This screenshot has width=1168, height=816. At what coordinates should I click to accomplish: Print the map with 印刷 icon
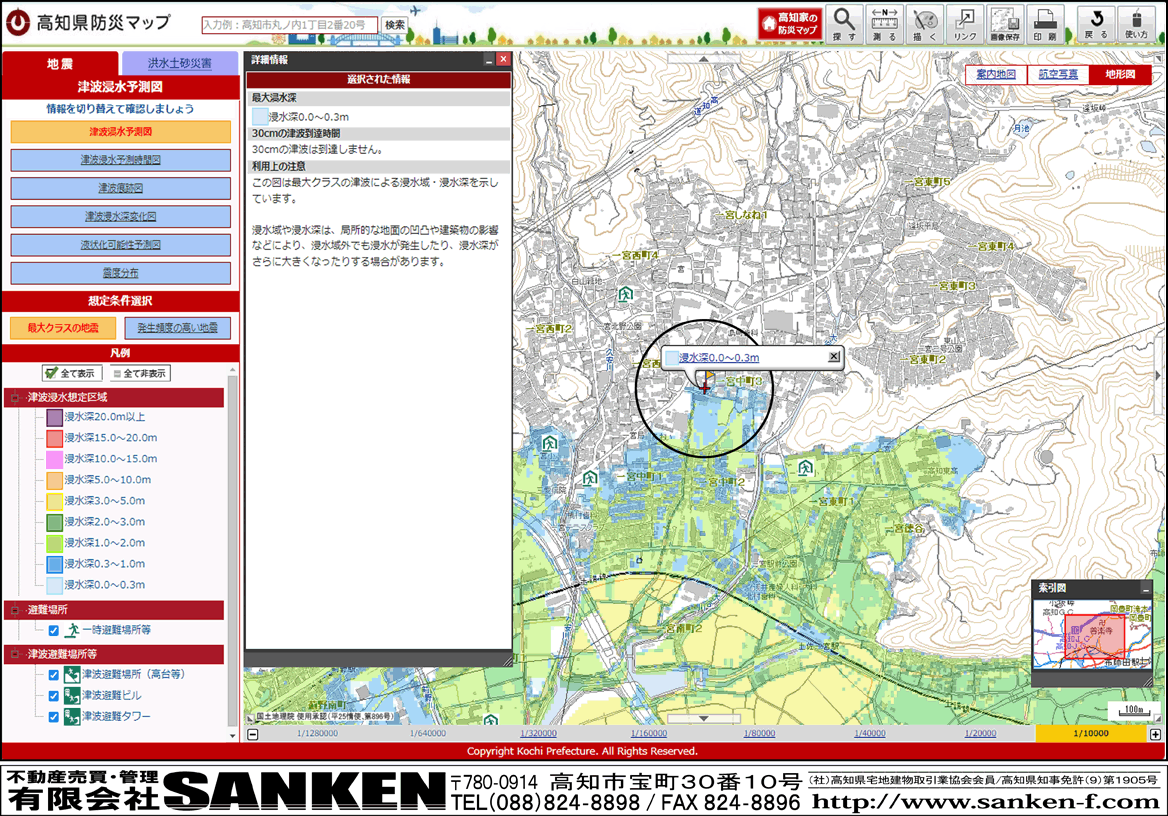(1045, 23)
